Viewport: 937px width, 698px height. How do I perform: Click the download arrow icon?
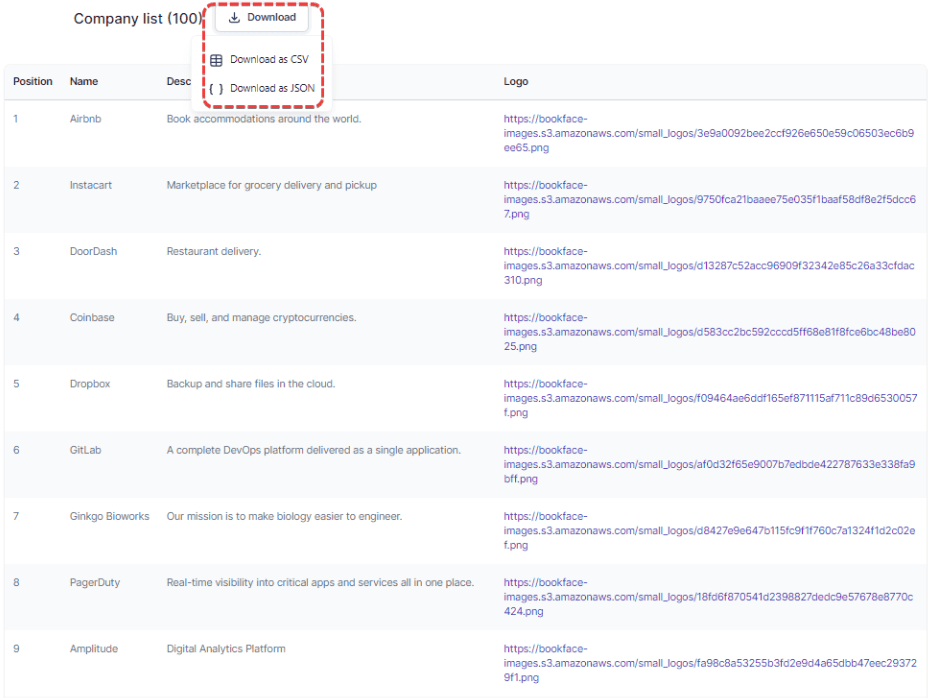(x=234, y=17)
